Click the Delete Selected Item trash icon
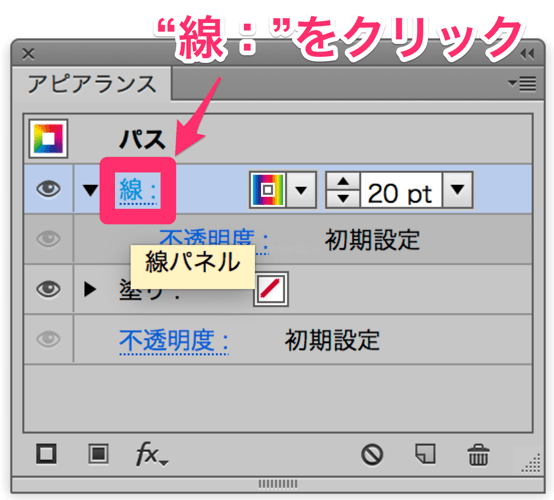 (x=478, y=454)
